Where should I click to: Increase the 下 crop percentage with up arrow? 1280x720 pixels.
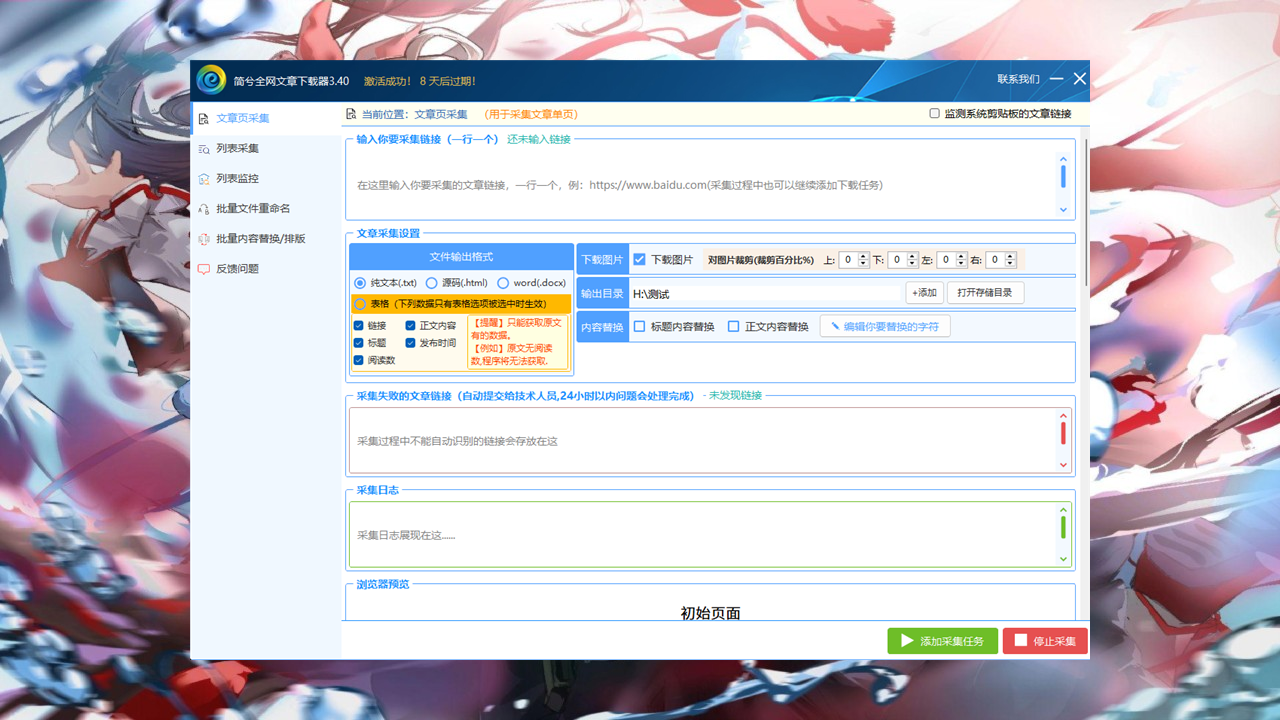[x=912, y=256]
